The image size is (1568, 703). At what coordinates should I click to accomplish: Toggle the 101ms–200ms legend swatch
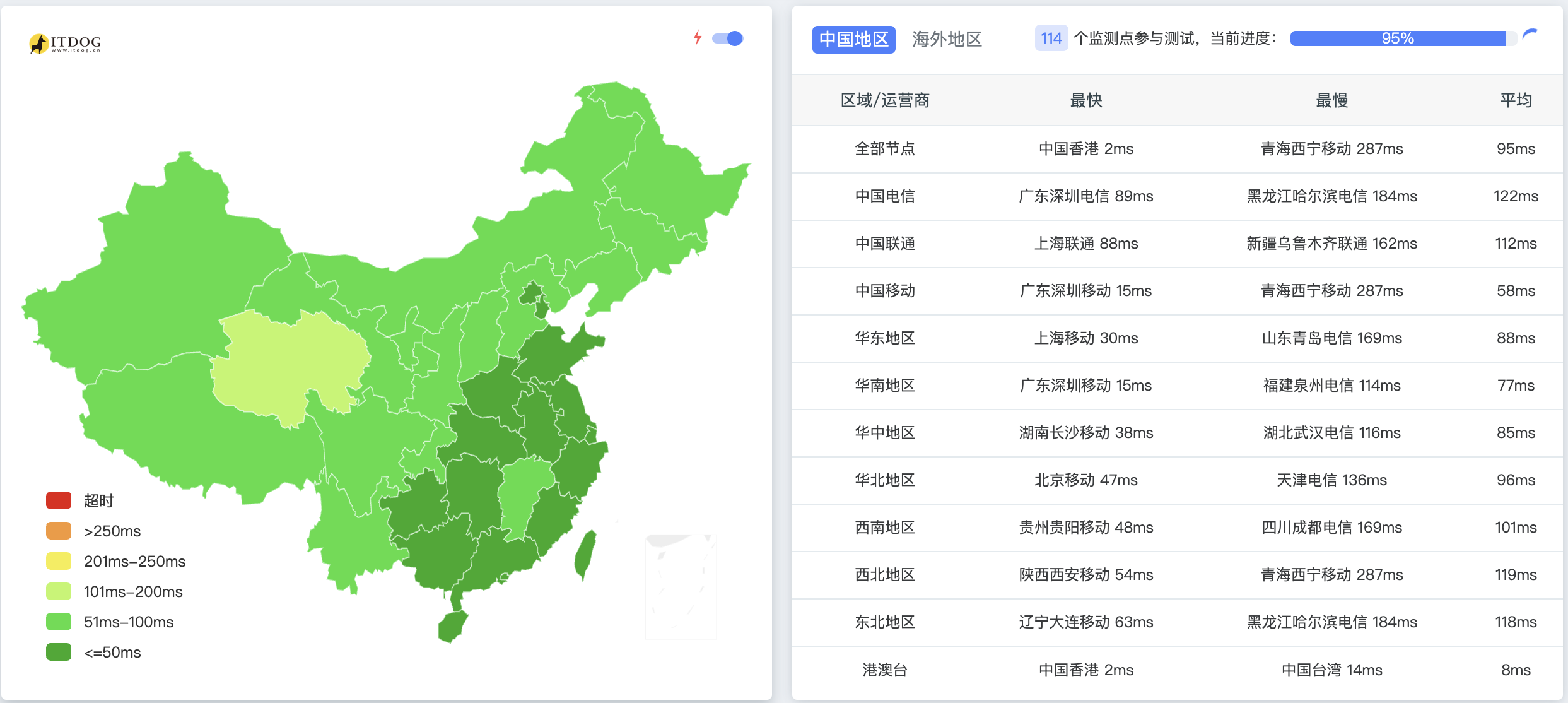tap(59, 591)
